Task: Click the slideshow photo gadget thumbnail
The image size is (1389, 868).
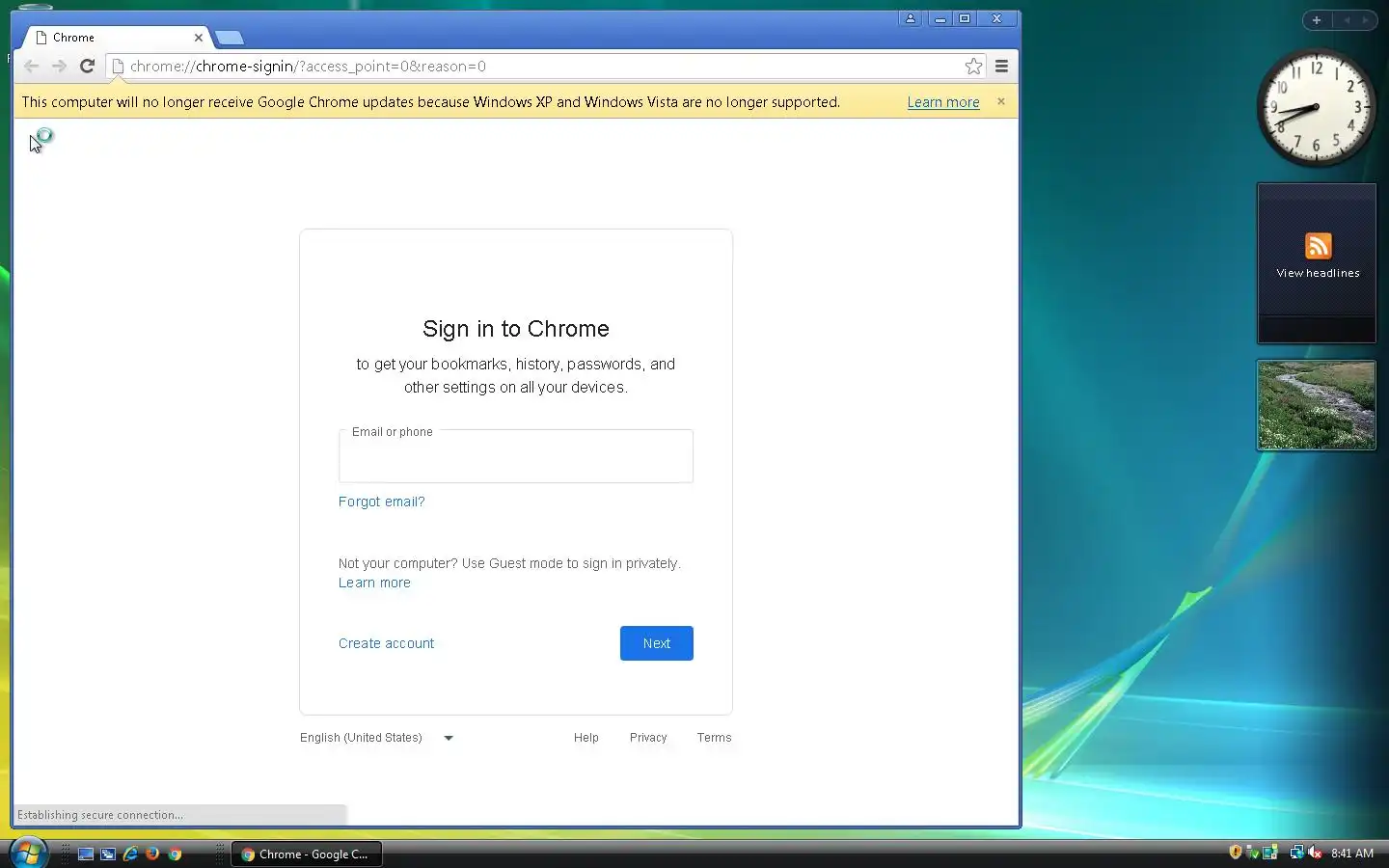Action: tap(1316, 405)
